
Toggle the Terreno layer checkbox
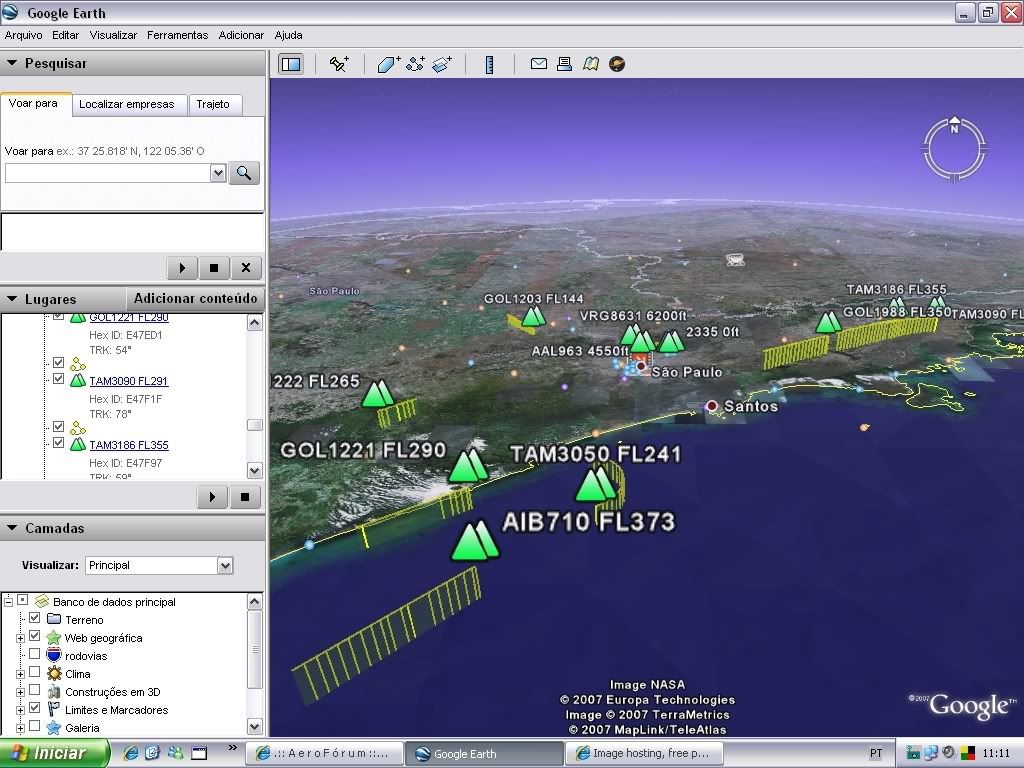click(35, 618)
